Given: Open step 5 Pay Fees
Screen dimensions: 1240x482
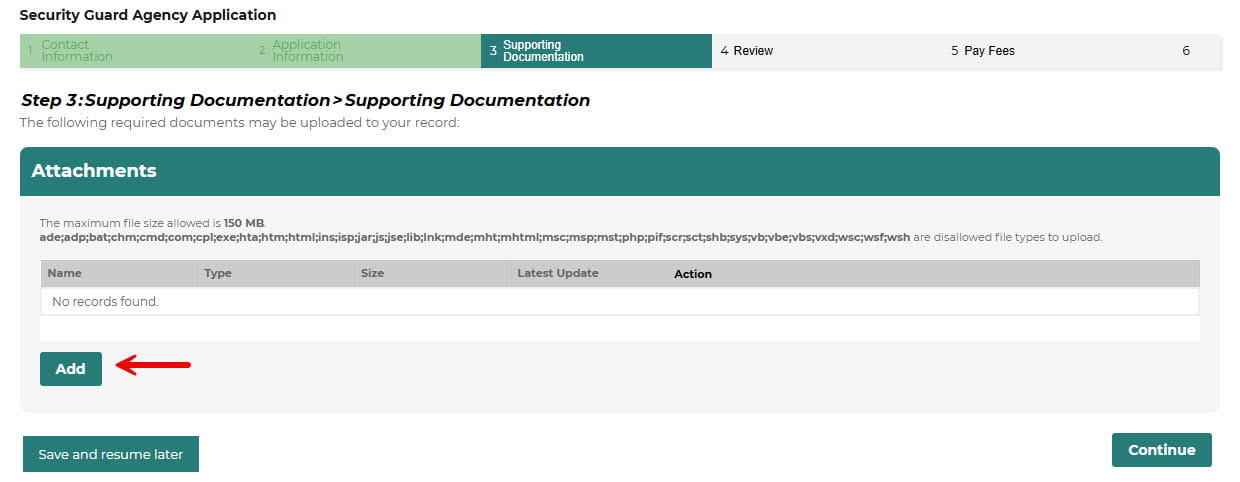Looking at the screenshot, I should pyautogui.click(x=1057, y=51).
